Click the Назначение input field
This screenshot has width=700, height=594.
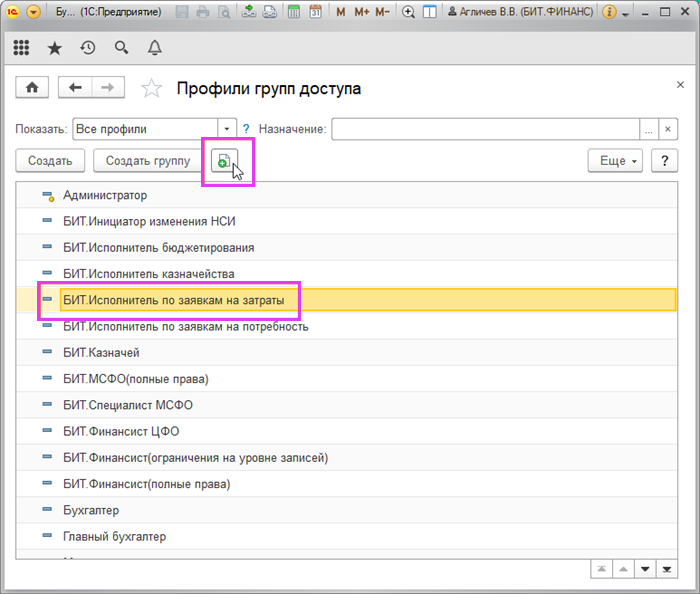pos(485,129)
